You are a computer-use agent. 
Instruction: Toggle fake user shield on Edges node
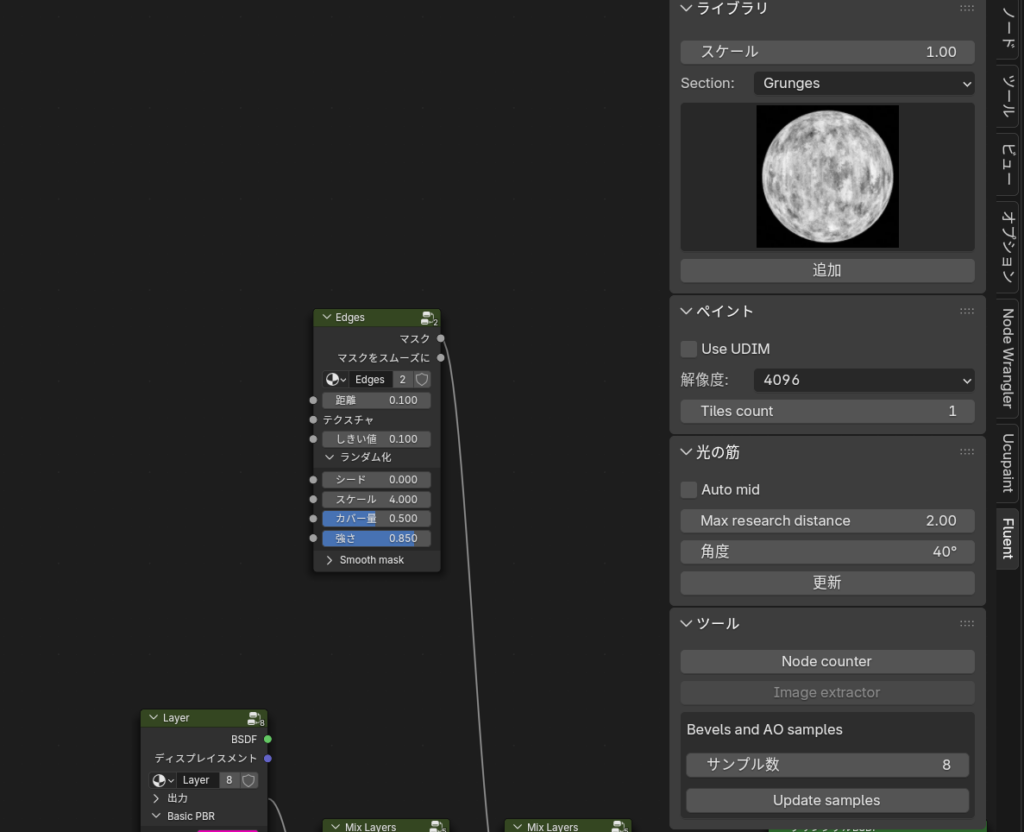click(422, 380)
